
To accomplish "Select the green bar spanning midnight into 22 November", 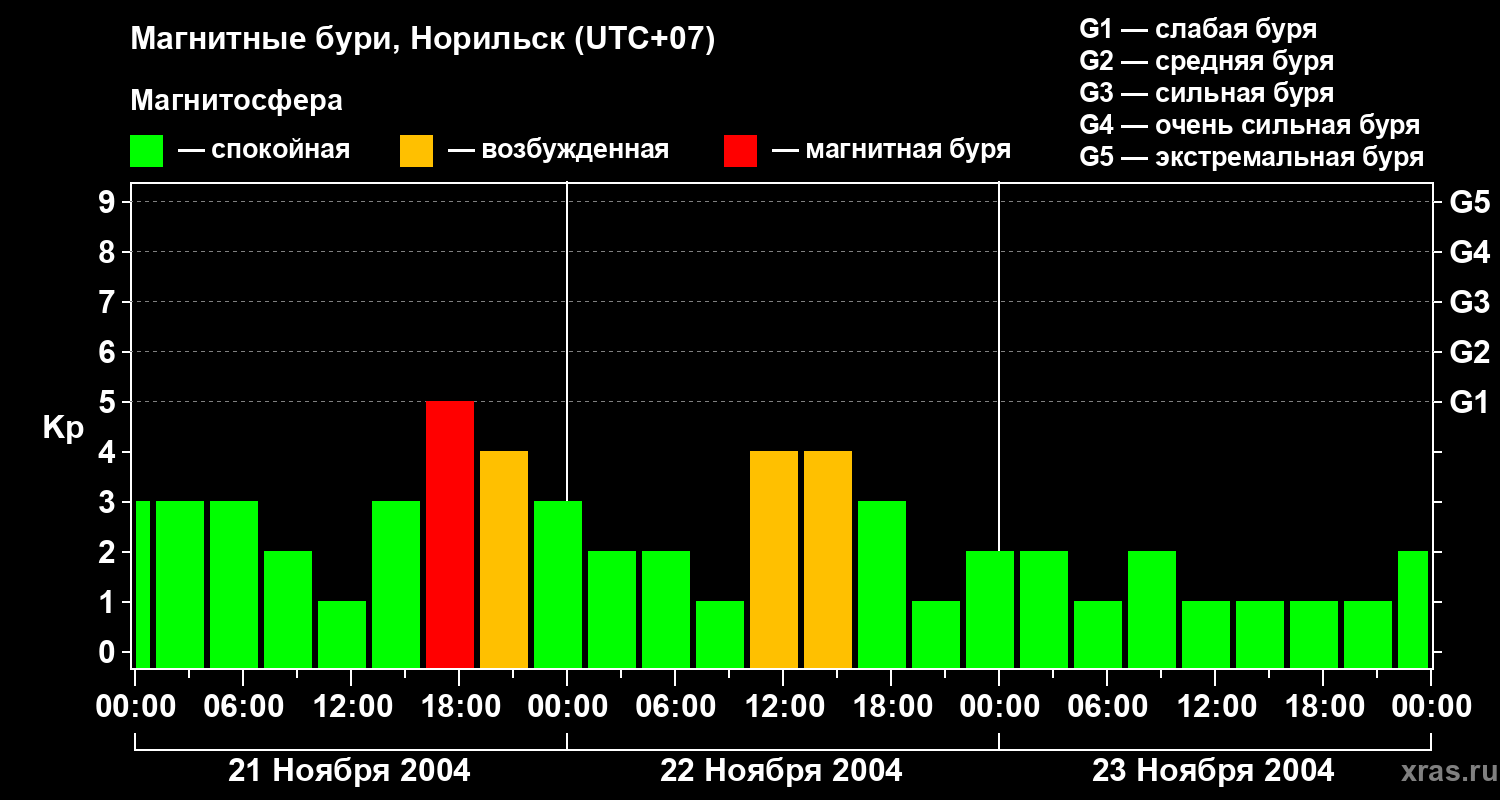I will [x=558, y=585].
